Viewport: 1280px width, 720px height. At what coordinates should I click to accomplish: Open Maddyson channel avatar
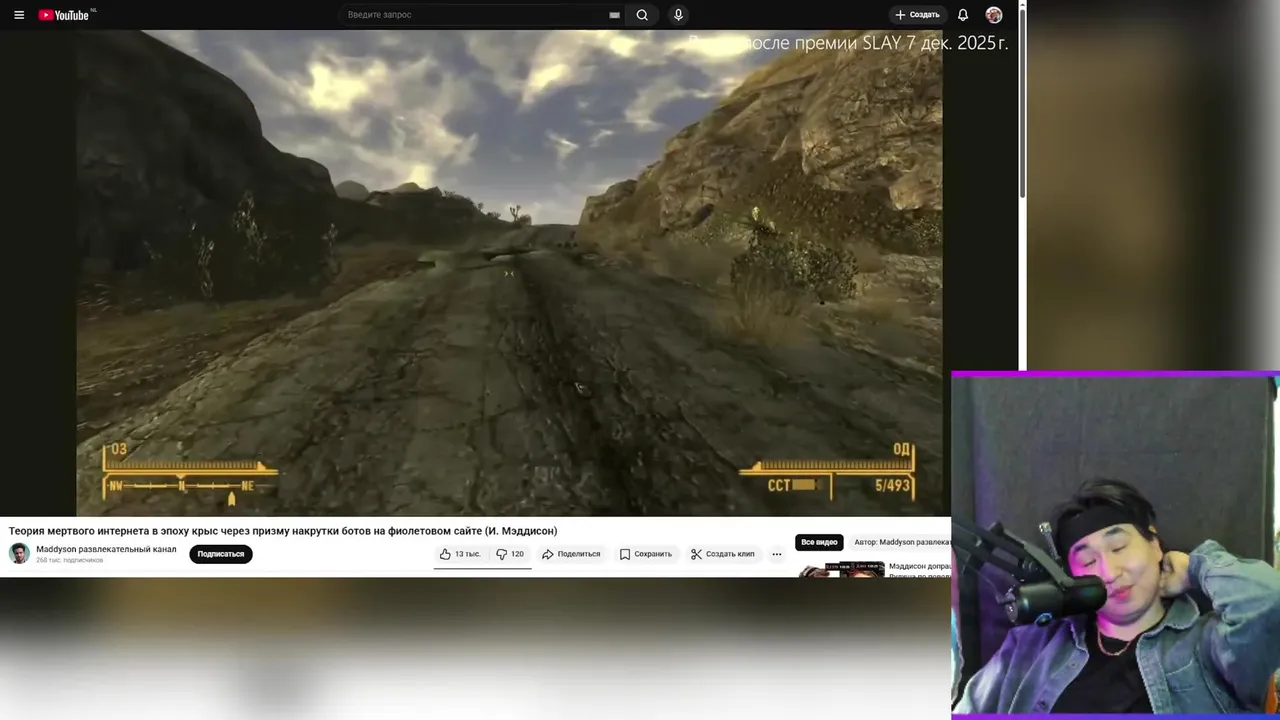(19, 554)
